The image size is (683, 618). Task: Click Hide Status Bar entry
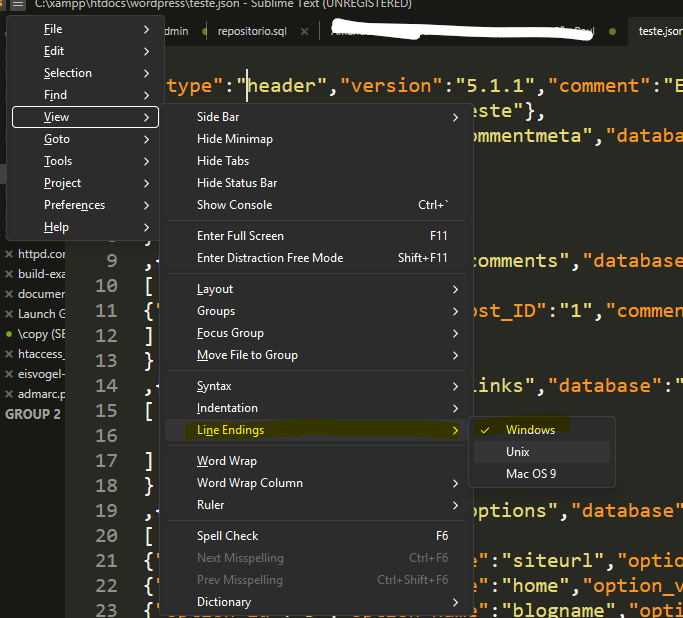pos(316,183)
